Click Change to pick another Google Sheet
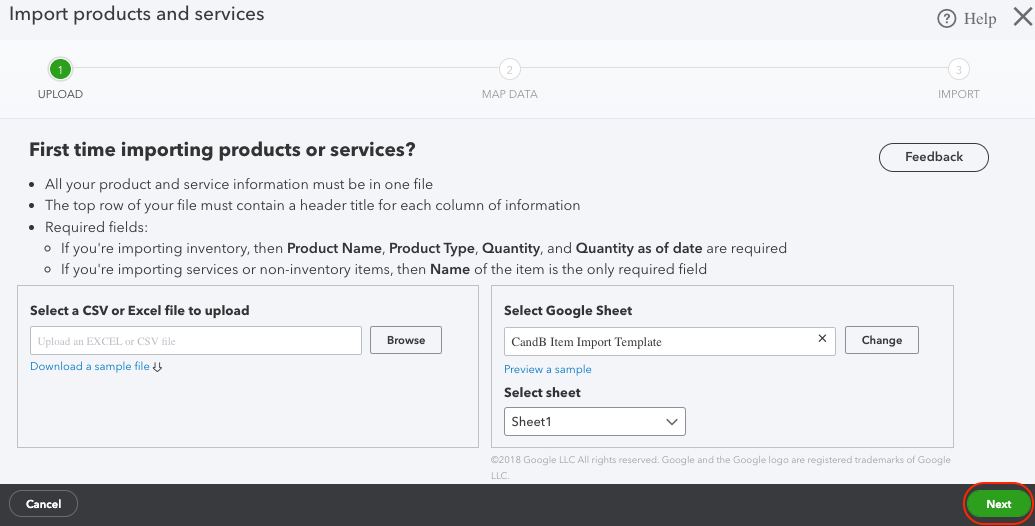 tap(882, 340)
